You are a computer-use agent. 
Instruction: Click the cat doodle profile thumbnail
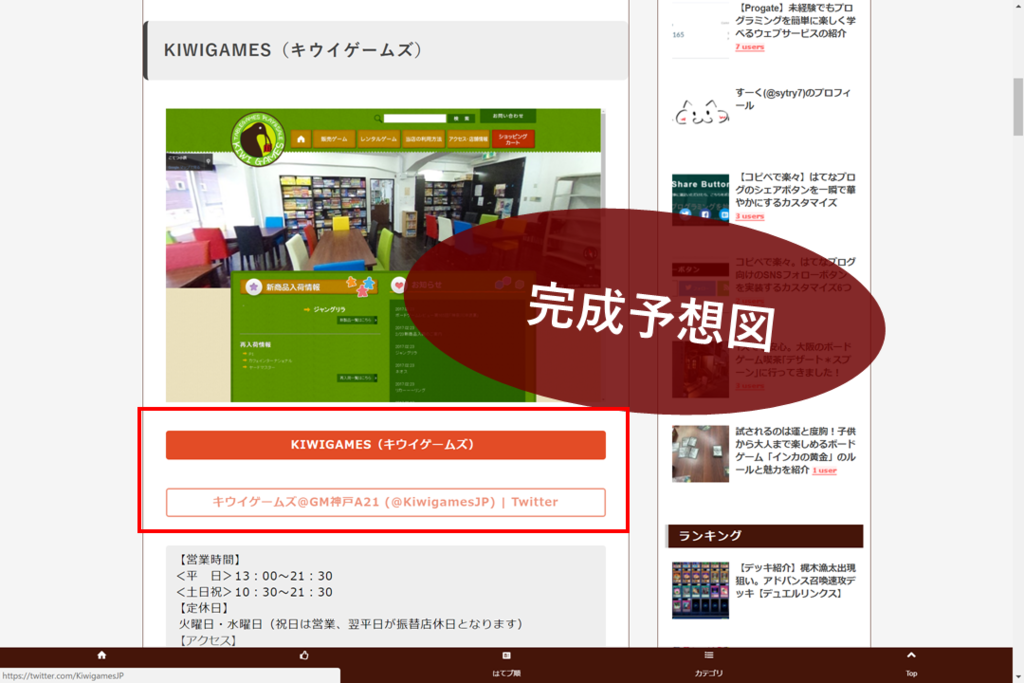[700, 114]
